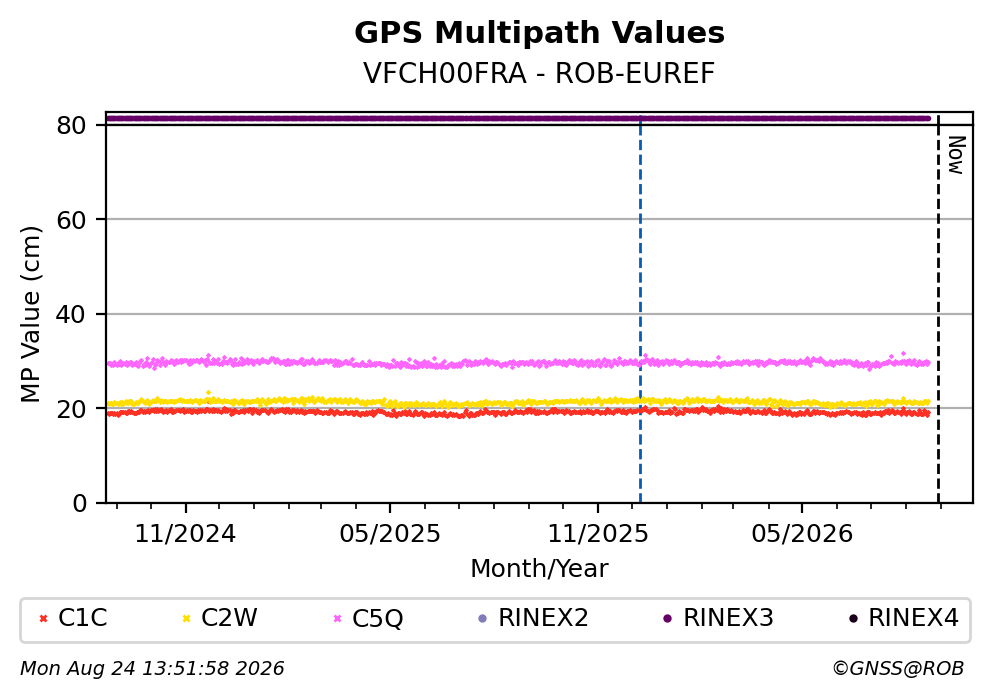The height and width of the screenshot is (699, 993).
Task: Click the purple RINEX3 band at top
Action: (518, 118)
